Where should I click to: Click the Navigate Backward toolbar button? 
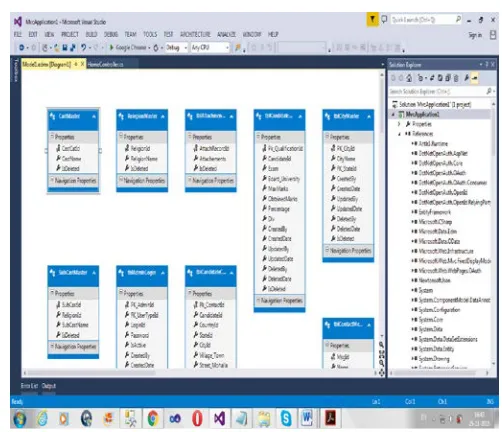pos(21,48)
